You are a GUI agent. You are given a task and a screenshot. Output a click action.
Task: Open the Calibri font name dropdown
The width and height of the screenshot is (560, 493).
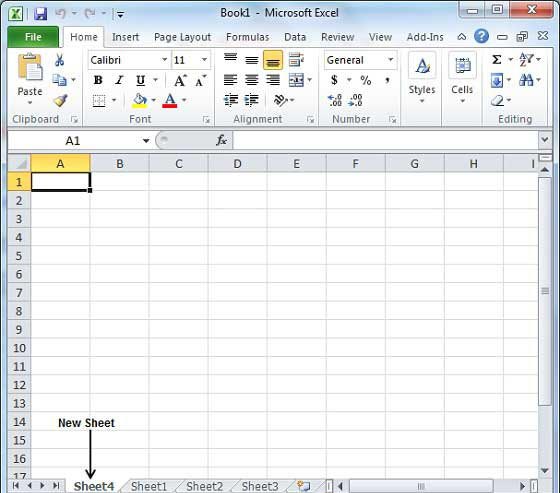tap(164, 59)
